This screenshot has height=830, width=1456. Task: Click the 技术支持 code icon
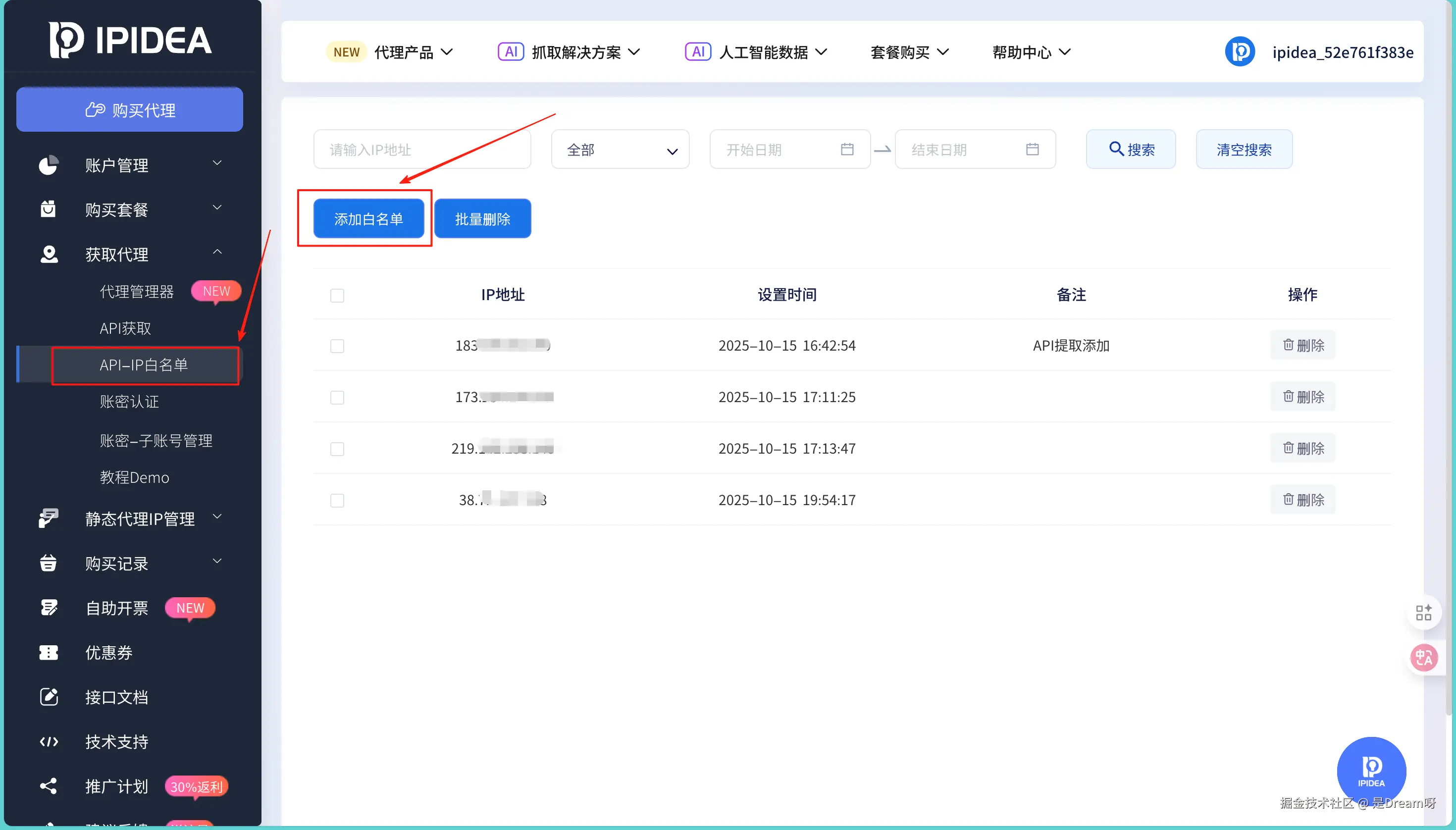(x=49, y=741)
